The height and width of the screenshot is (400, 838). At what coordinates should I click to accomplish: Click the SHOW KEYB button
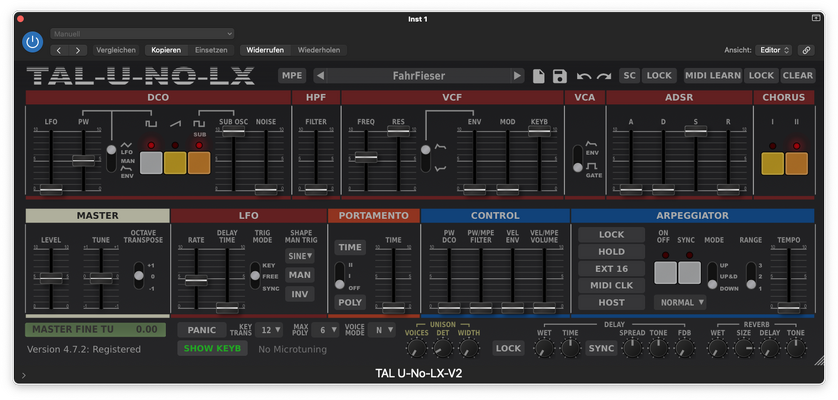213,348
